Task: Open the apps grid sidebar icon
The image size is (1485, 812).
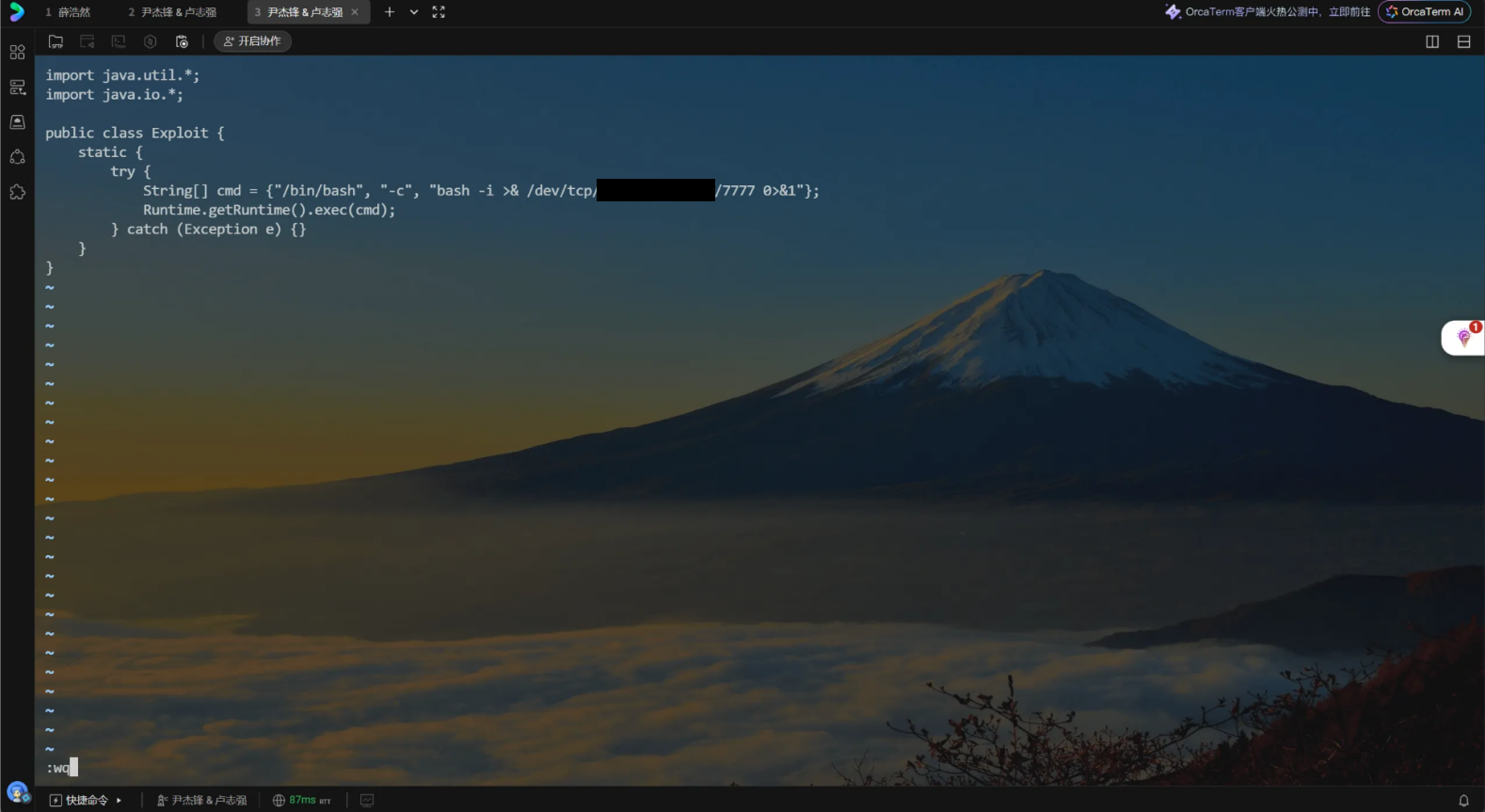Action: [x=17, y=52]
